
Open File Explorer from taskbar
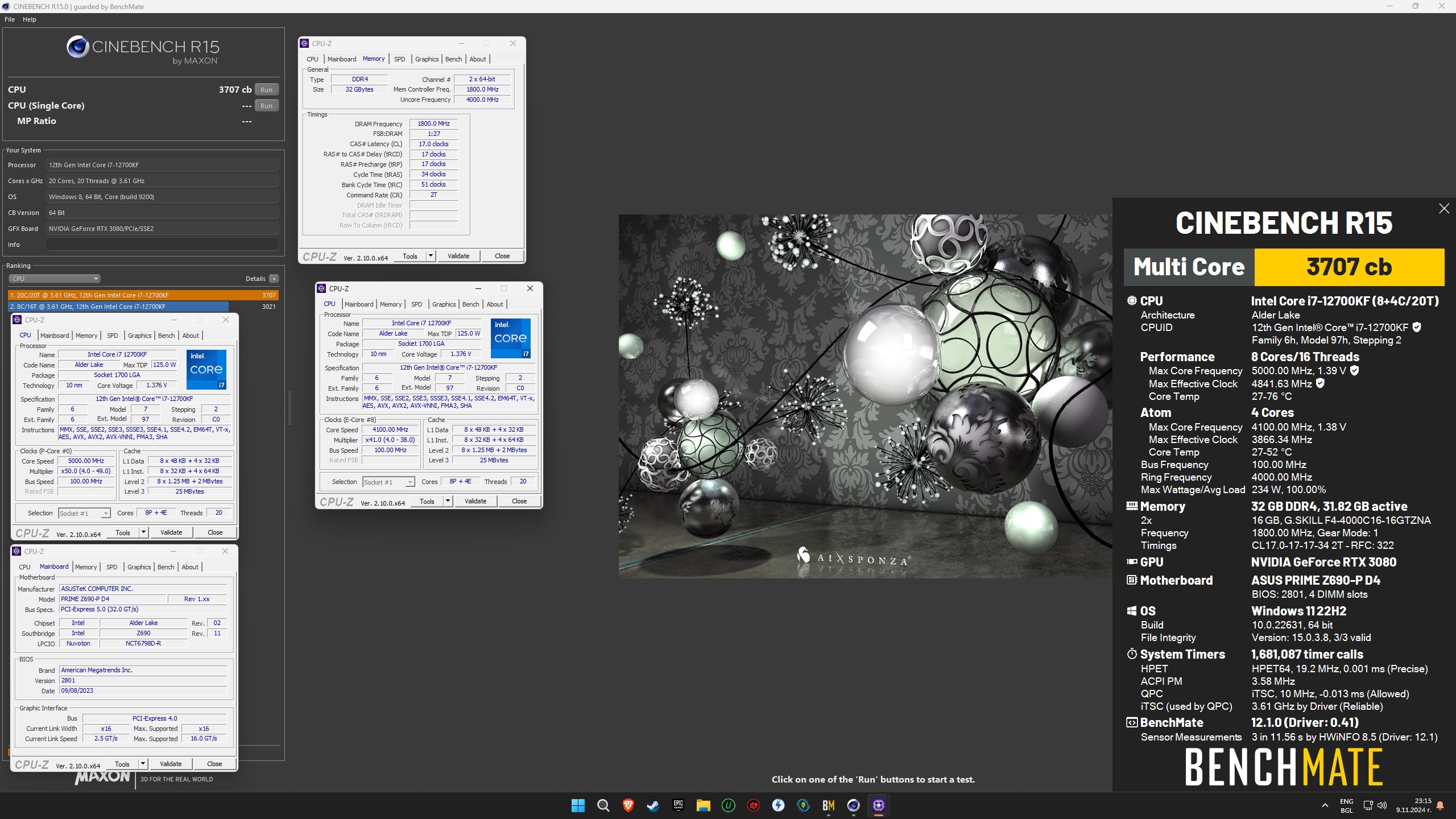point(703,805)
